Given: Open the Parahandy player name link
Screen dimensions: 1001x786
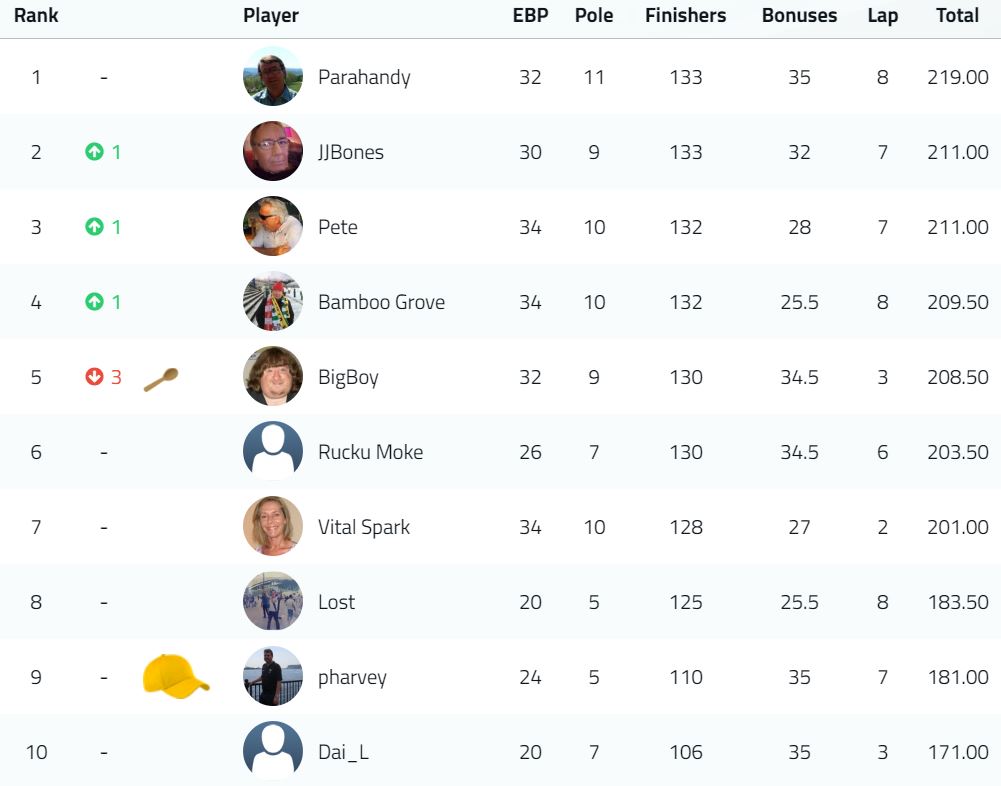Looking at the screenshot, I should [x=364, y=77].
